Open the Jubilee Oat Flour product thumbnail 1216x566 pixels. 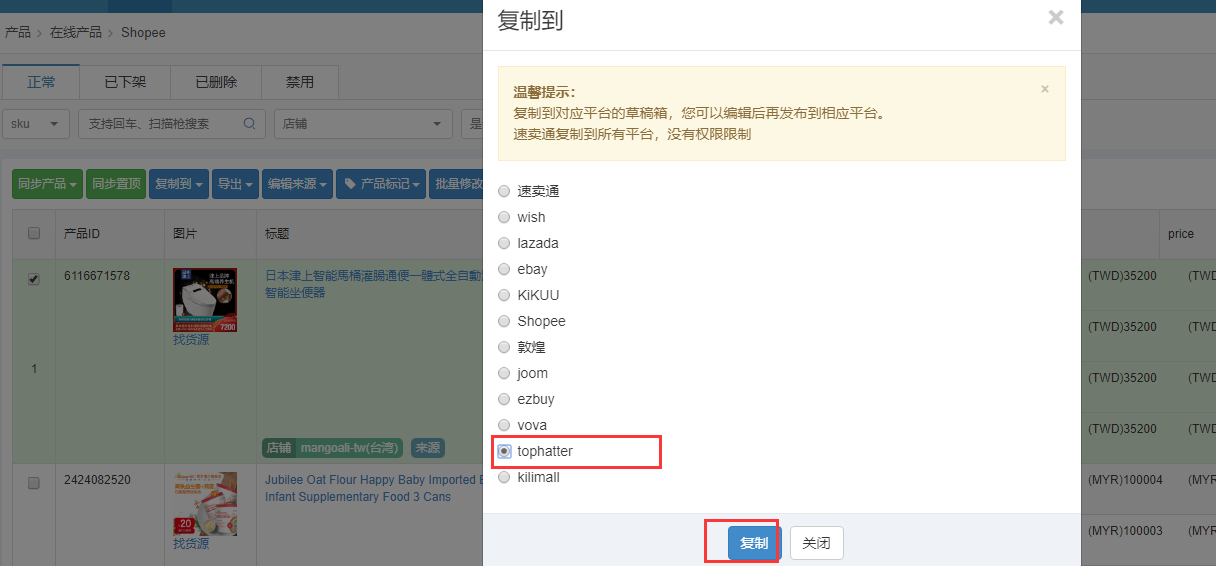pos(205,504)
